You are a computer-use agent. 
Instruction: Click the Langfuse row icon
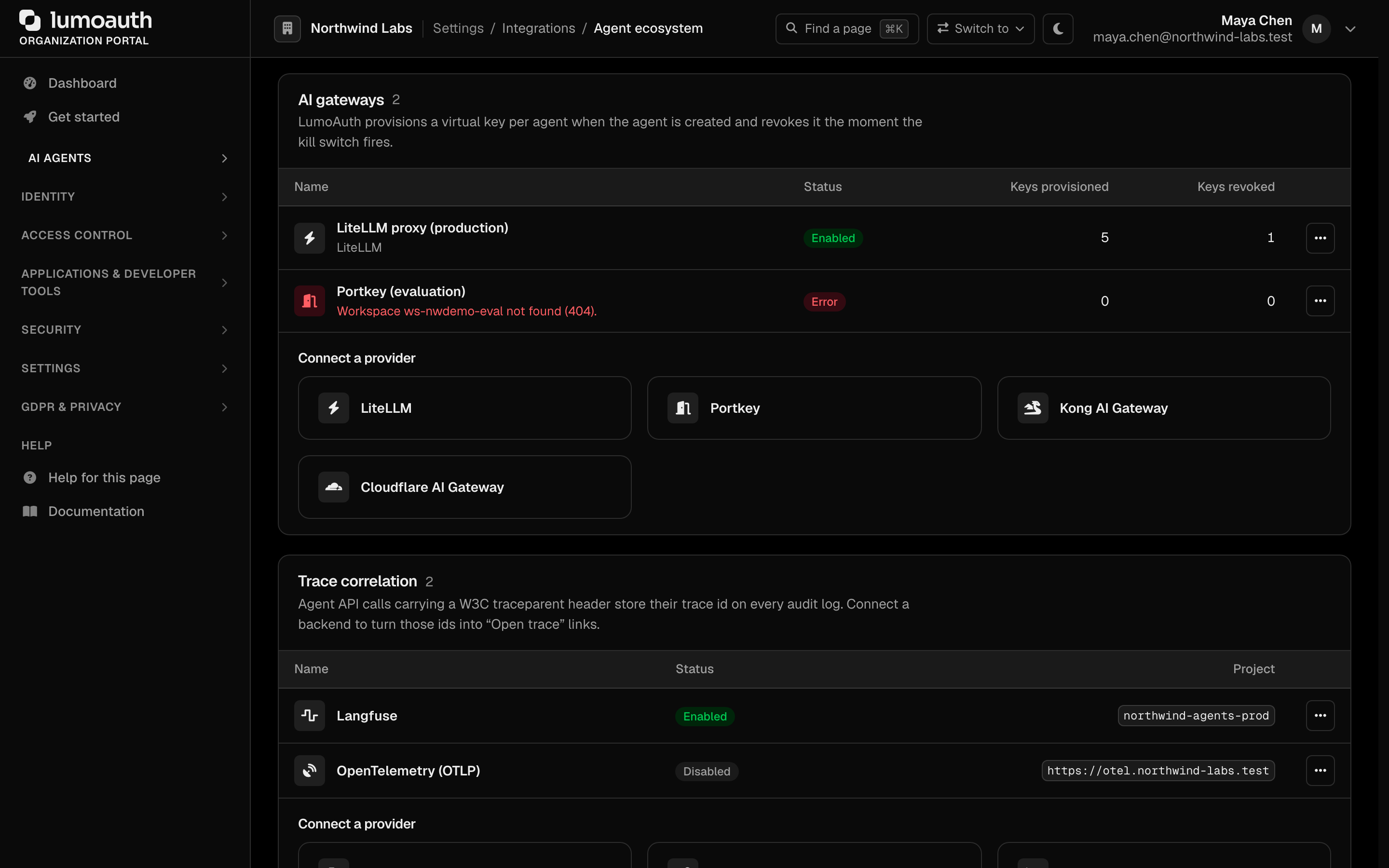(309, 715)
